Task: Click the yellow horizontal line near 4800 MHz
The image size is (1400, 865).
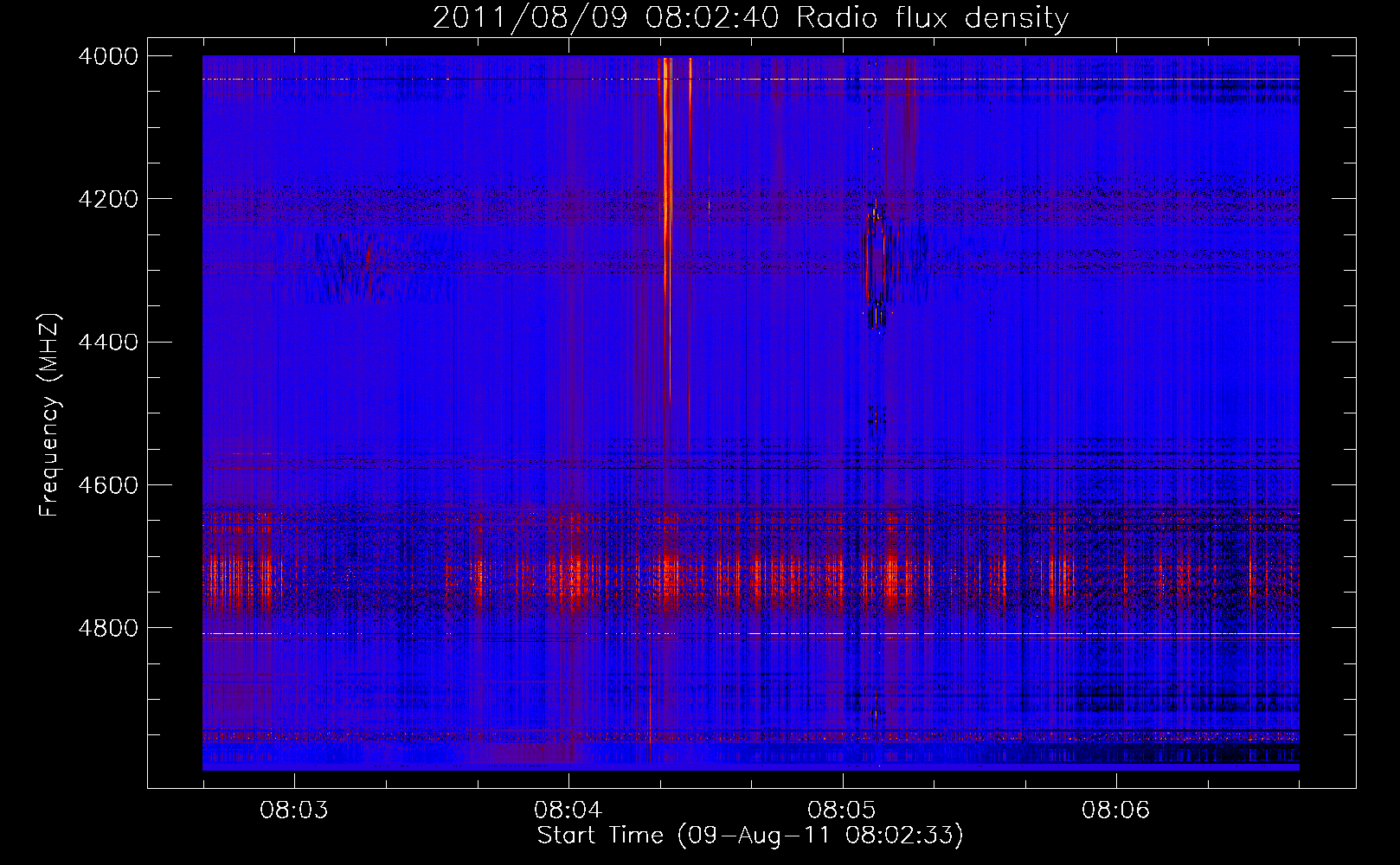Action: click(x=751, y=634)
